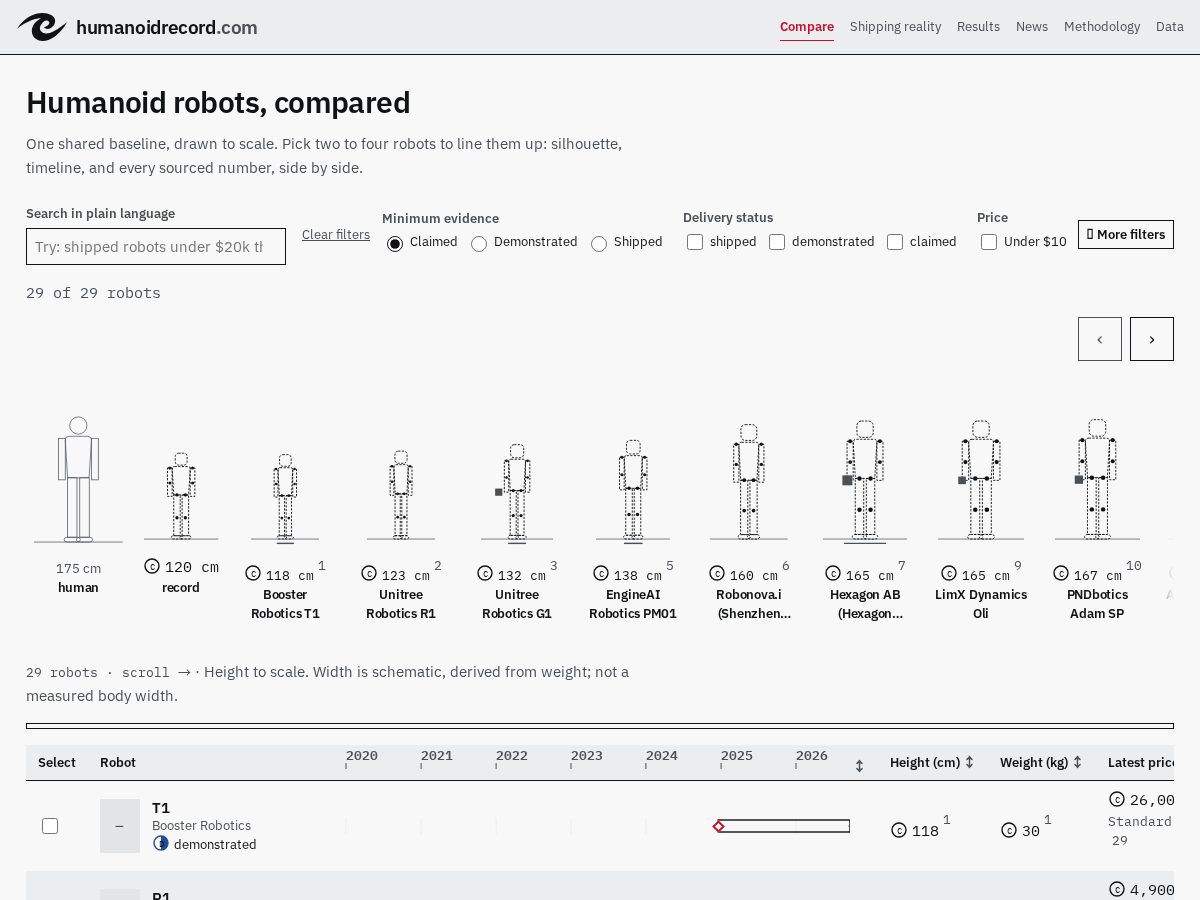Image resolution: width=1200 pixels, height=900 pixels.
Task: Go to the Results page
Action: coord(978,27)
